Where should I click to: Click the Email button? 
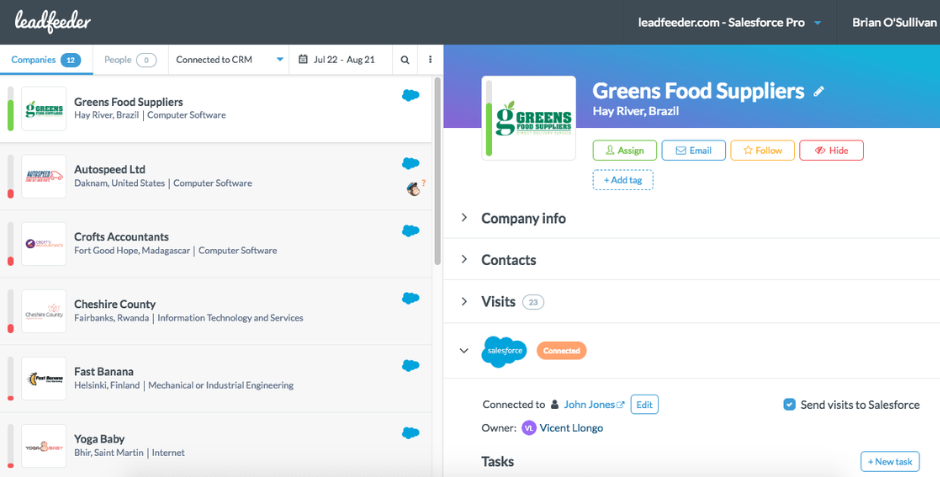pyautogui.click(x=694, y=150)
